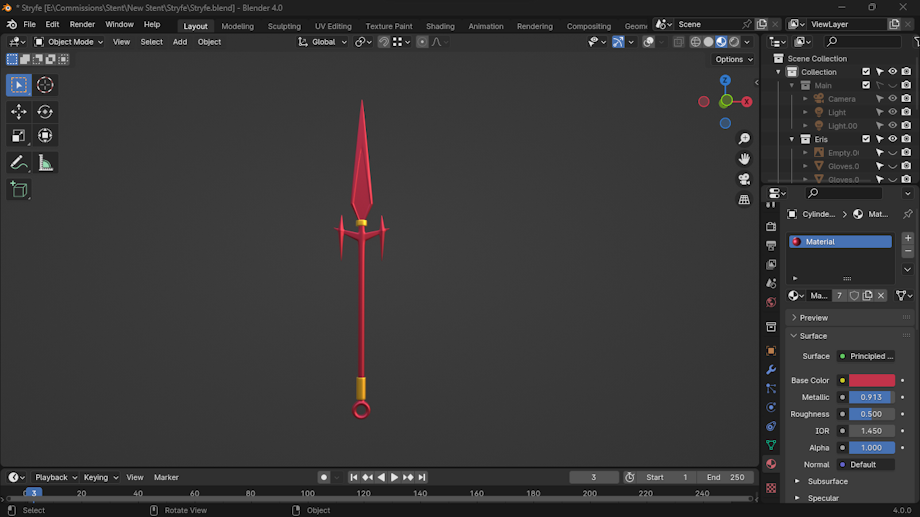Switch to the Sculpting workspace tab
Viewport: 920px width, 517px height.
(284, 26)
